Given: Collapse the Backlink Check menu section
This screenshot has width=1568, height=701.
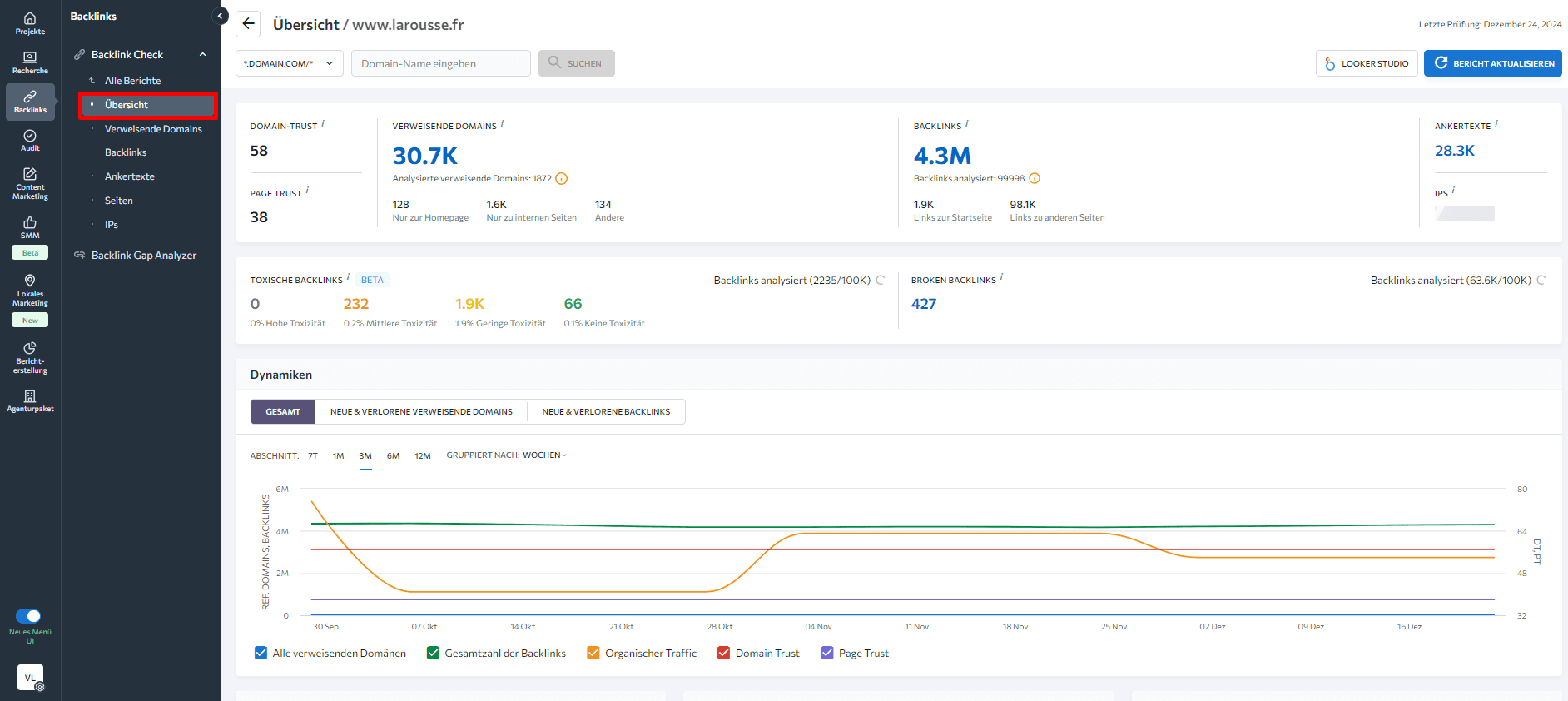Looking at the screenshot, I should click(x=202, y=55).
